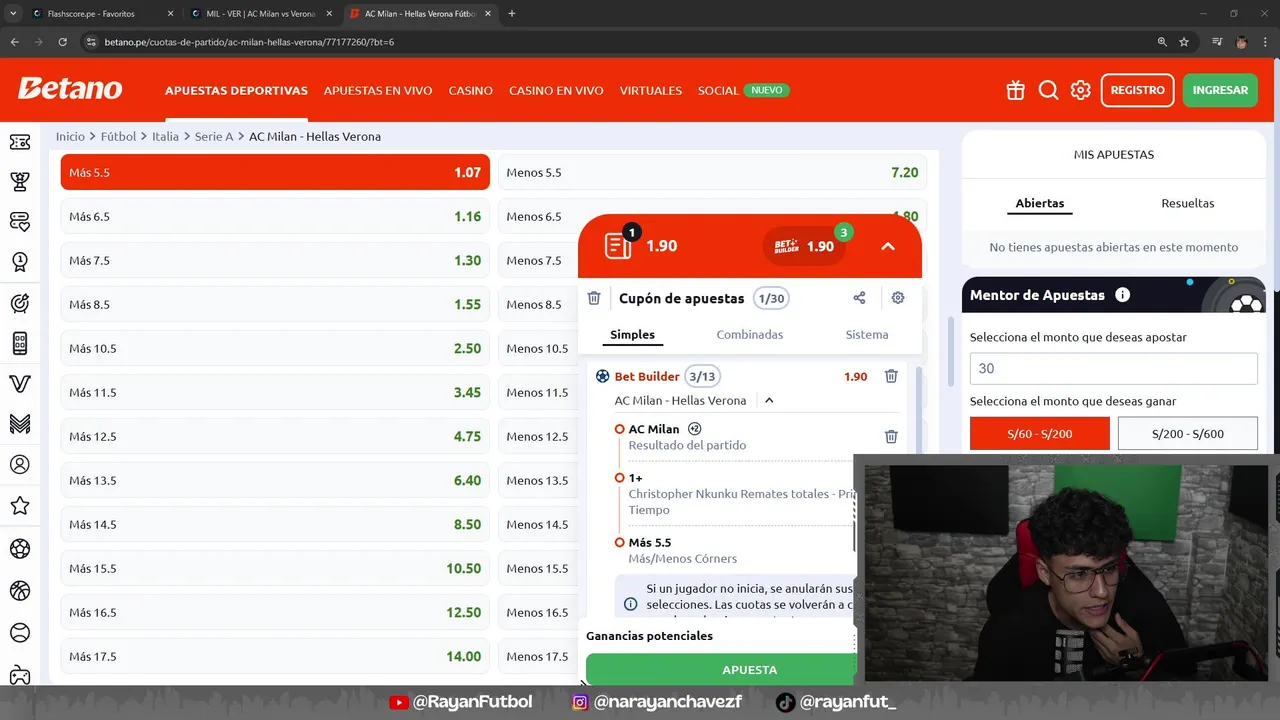Deselect the Más 5.5 odds 1.07
This screenshot has height=720, width=1280.
(x=275, y=172)
